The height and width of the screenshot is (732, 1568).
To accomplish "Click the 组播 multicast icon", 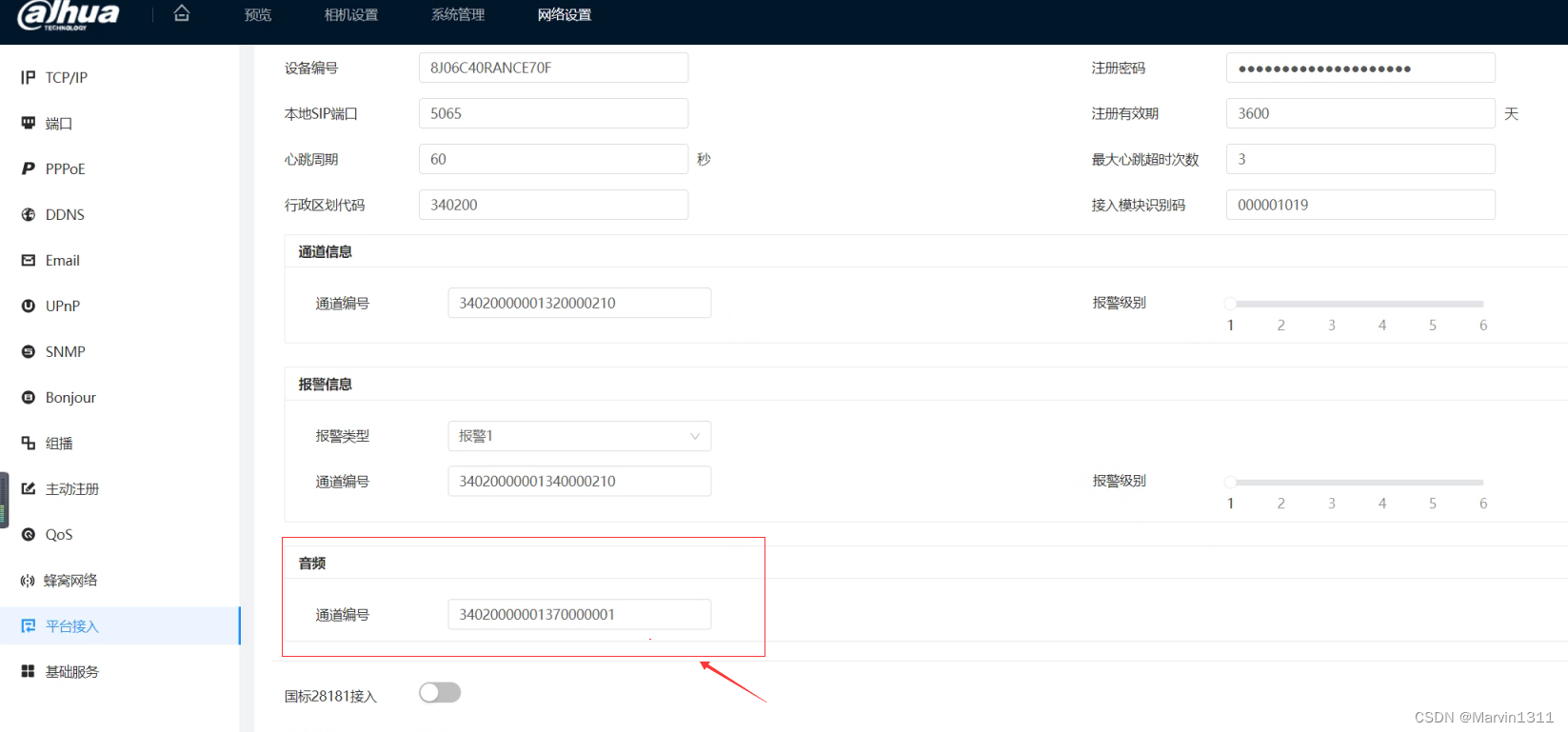I will [29, 443].
